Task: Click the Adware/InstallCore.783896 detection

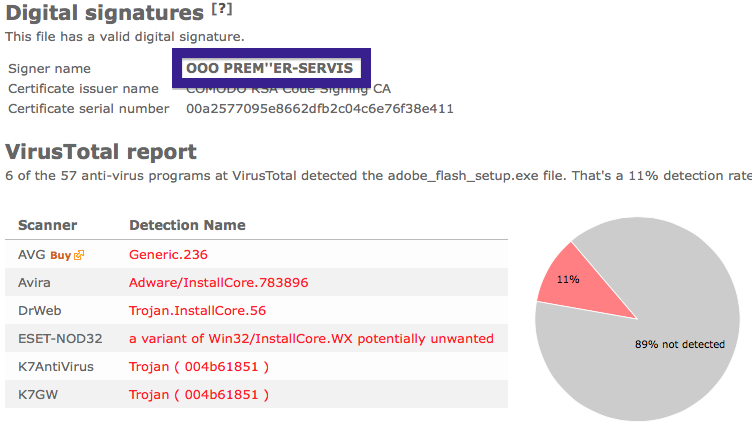Action: point(219,283)
